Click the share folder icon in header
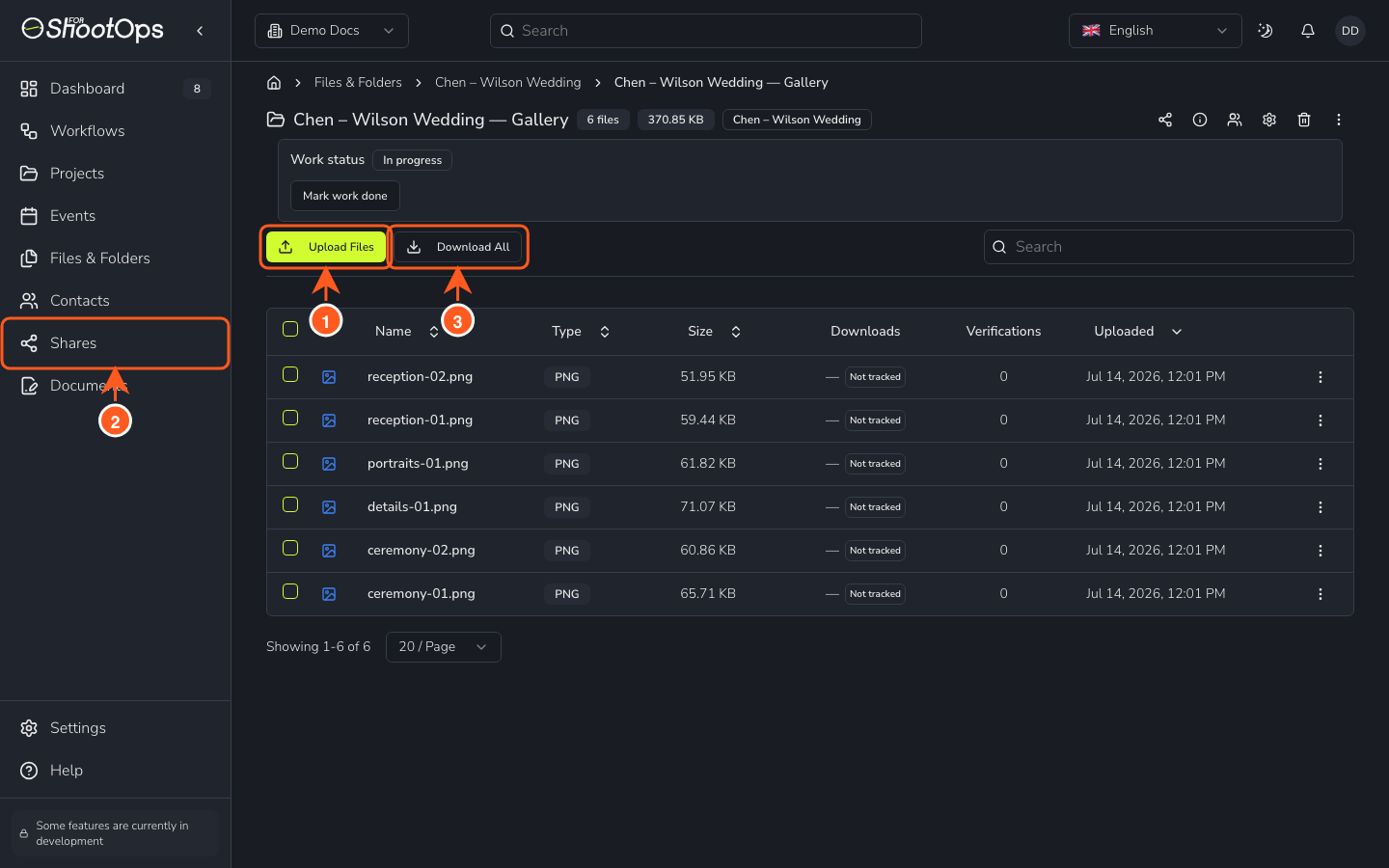The image size is (1389, 868). click(x=1165, y=120)
